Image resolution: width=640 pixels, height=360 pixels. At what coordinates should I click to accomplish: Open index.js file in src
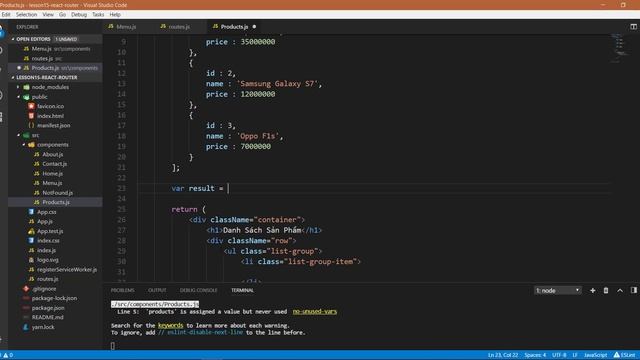click(47, 250)
